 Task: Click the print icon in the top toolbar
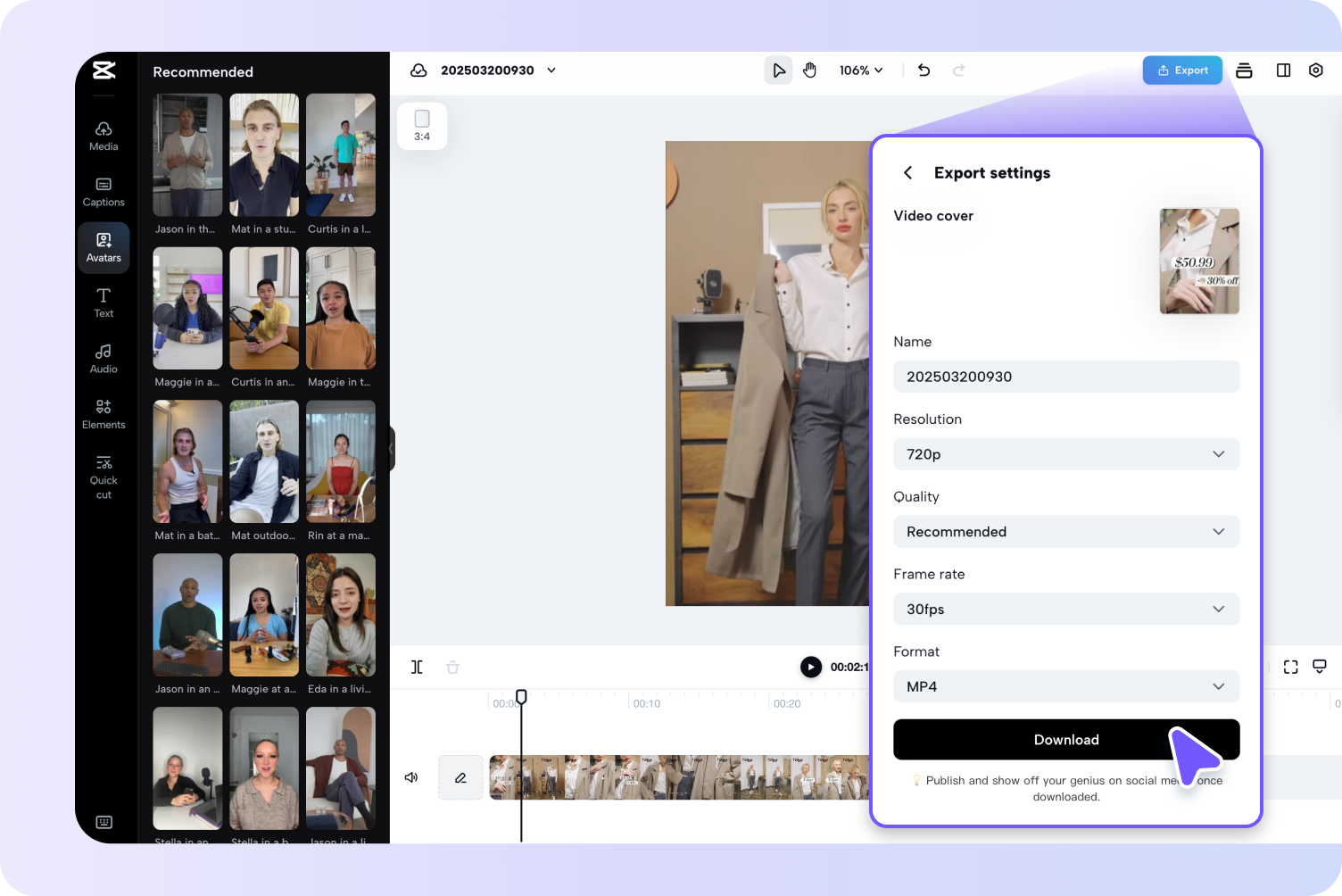[1244, 70]
